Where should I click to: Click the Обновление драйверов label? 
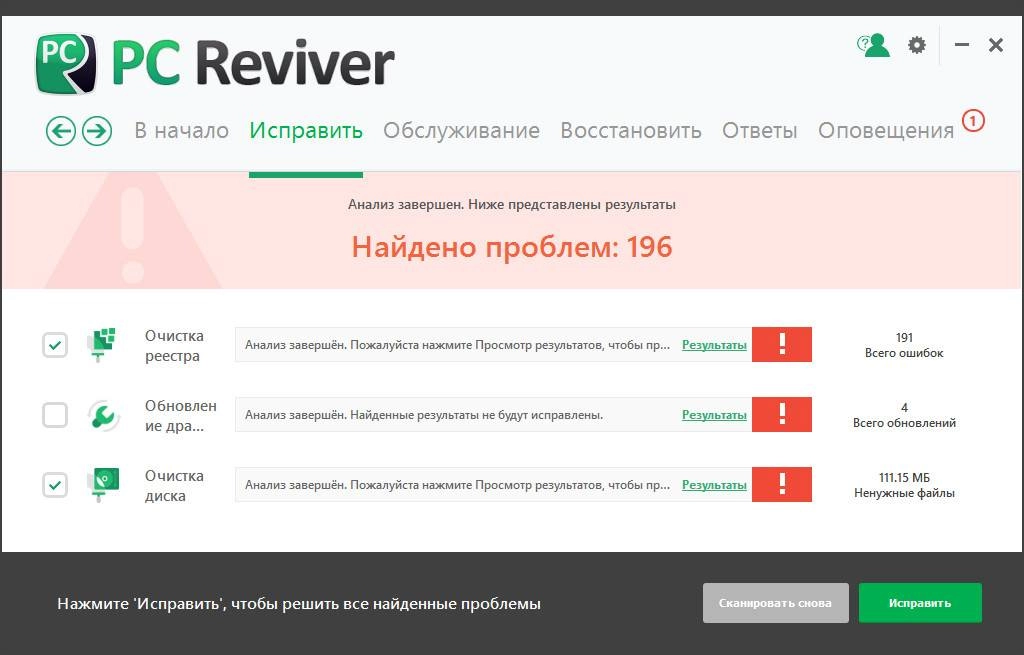[x=181, y=415]
